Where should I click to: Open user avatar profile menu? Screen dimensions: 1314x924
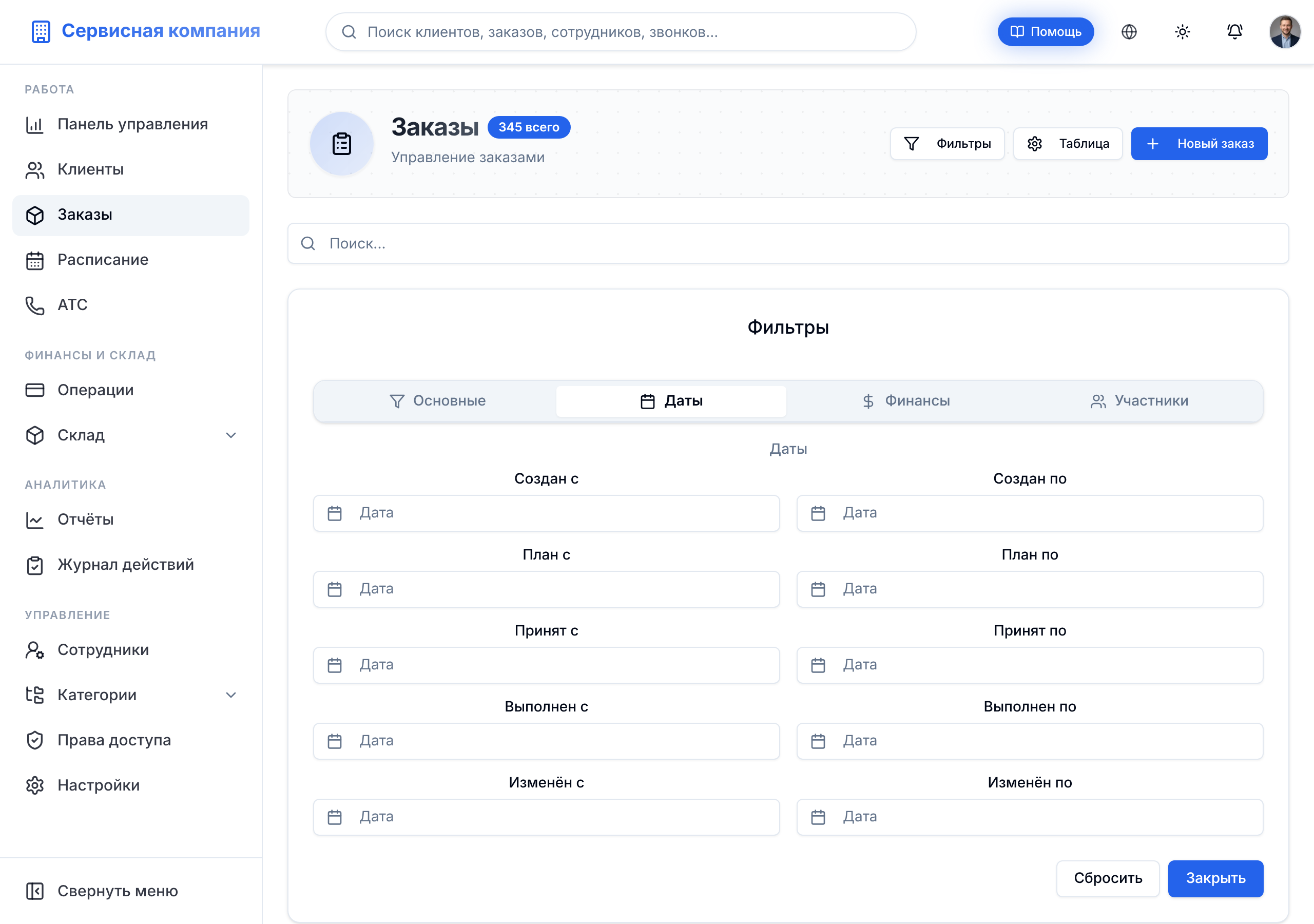[x=1285, y=32]
